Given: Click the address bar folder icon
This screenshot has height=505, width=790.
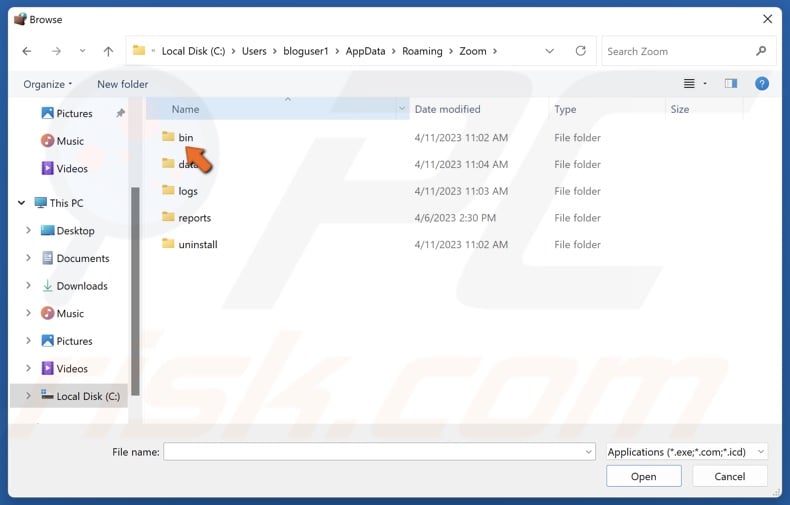Looking at the screenshot, I should 139,50.
